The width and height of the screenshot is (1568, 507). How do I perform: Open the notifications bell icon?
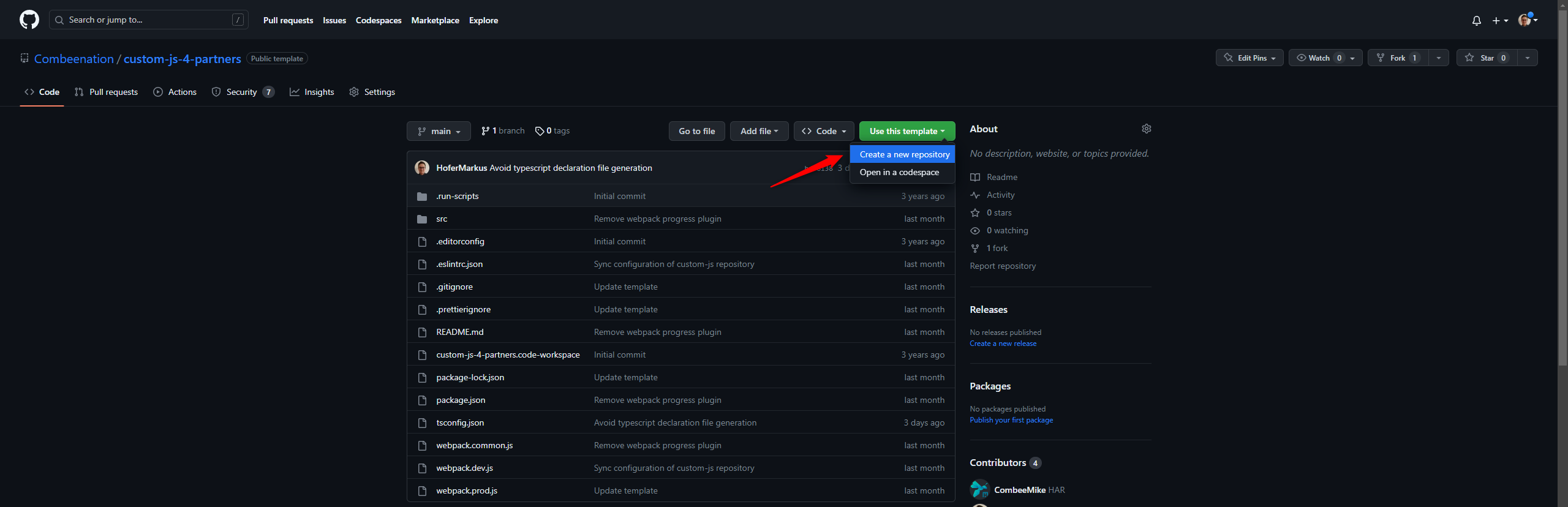tap(1476, 21)
